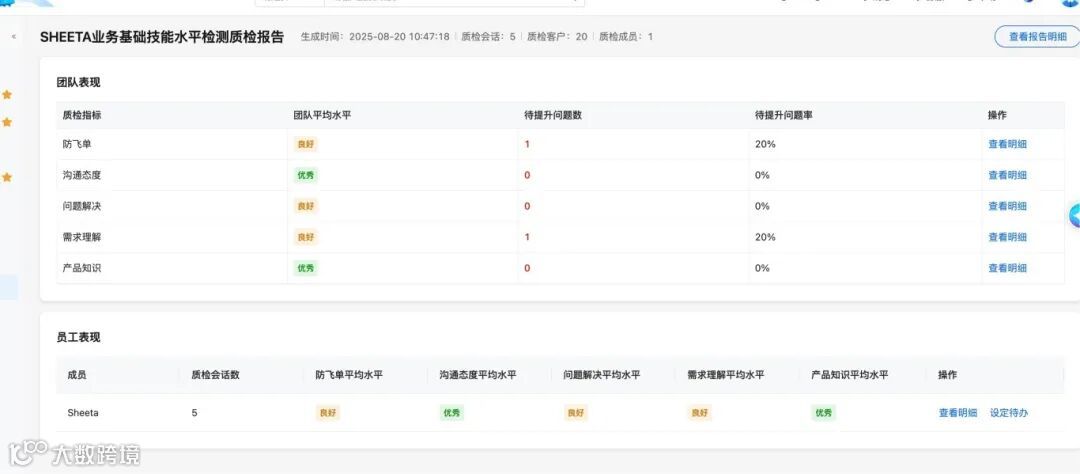View details for 需求理解 row

(1007, 237)
